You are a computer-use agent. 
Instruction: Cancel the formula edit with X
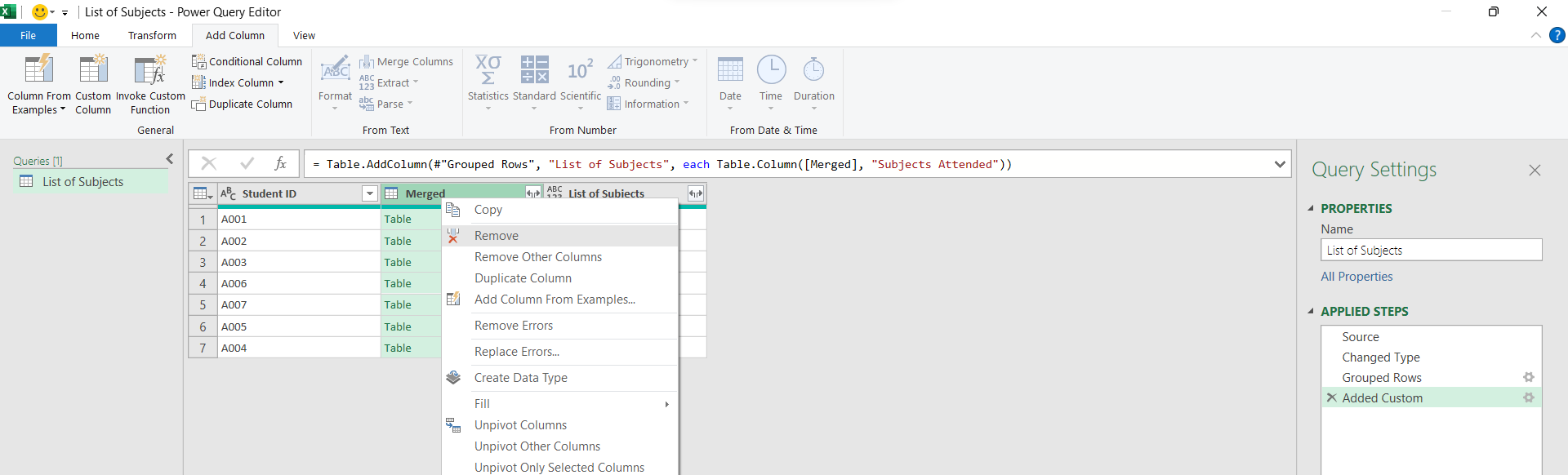coord(209,163)
